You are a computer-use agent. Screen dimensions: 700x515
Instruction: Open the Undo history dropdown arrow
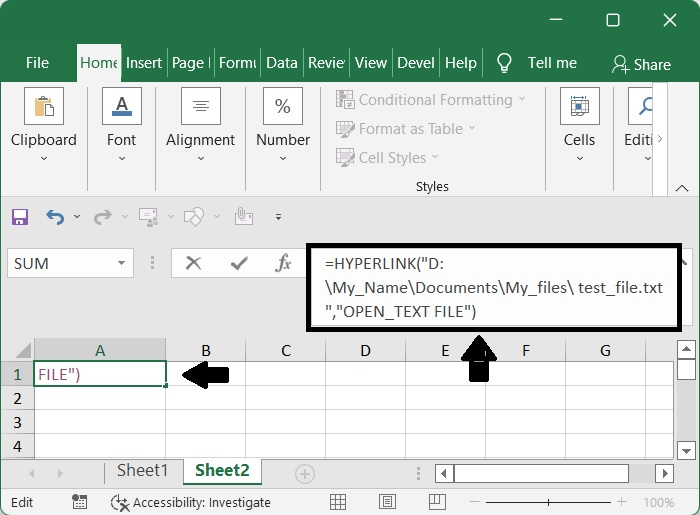point(75,217)
